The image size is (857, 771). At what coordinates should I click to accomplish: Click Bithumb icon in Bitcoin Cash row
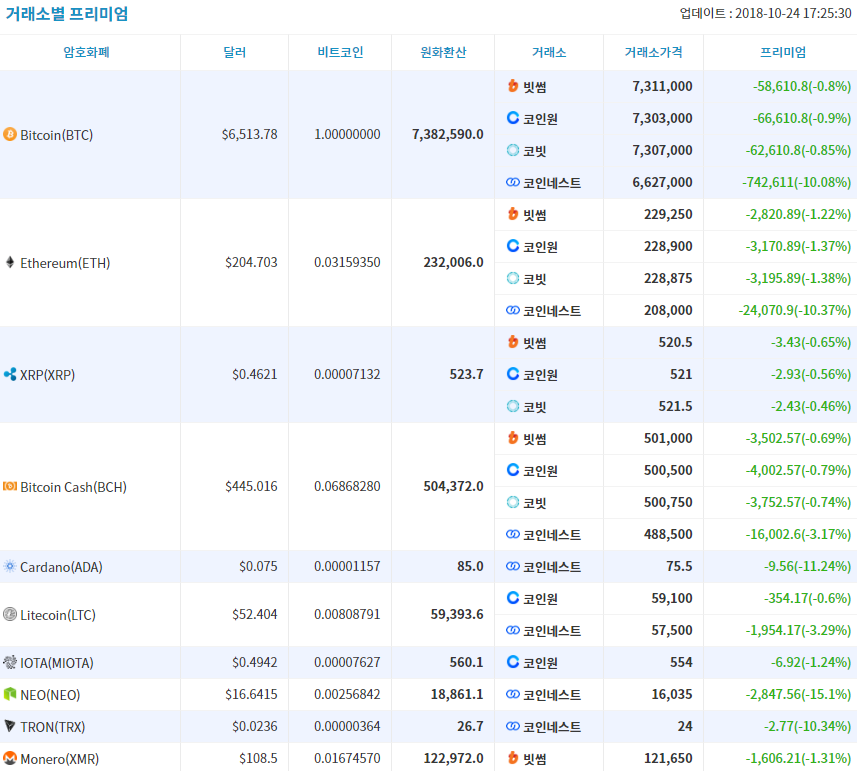[513, 438]
